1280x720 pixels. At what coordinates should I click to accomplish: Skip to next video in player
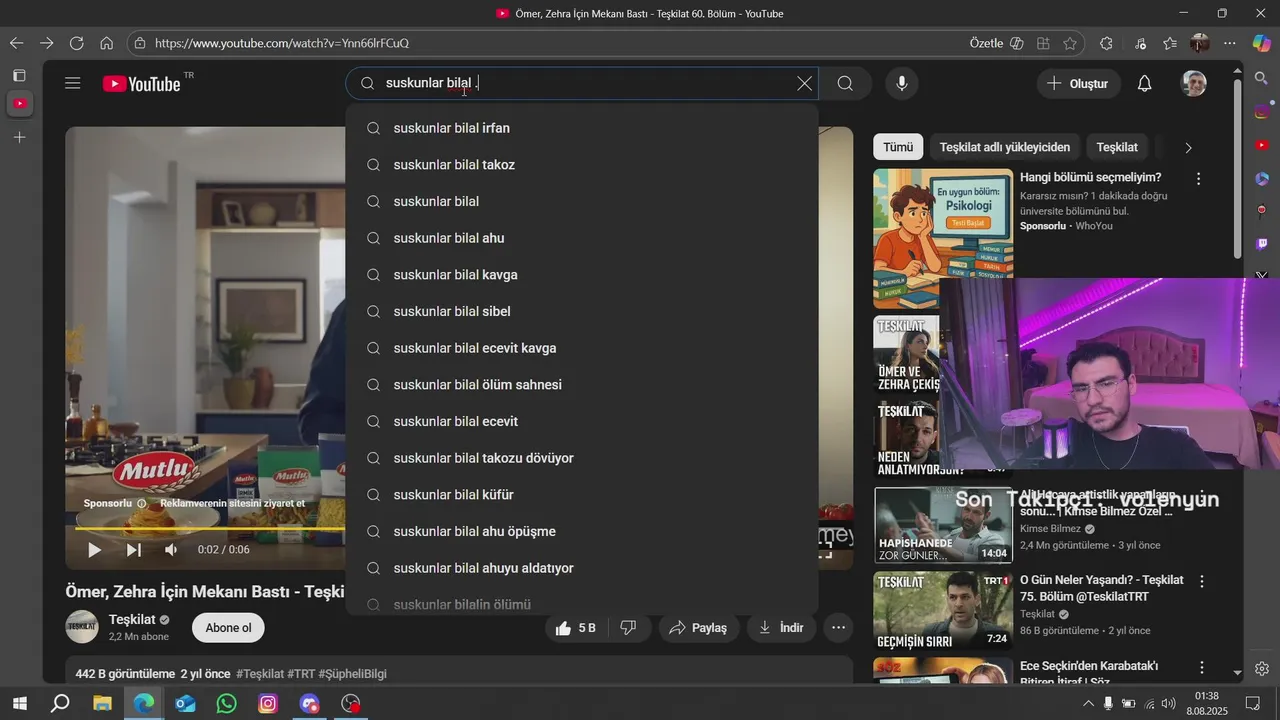[133, 549]
